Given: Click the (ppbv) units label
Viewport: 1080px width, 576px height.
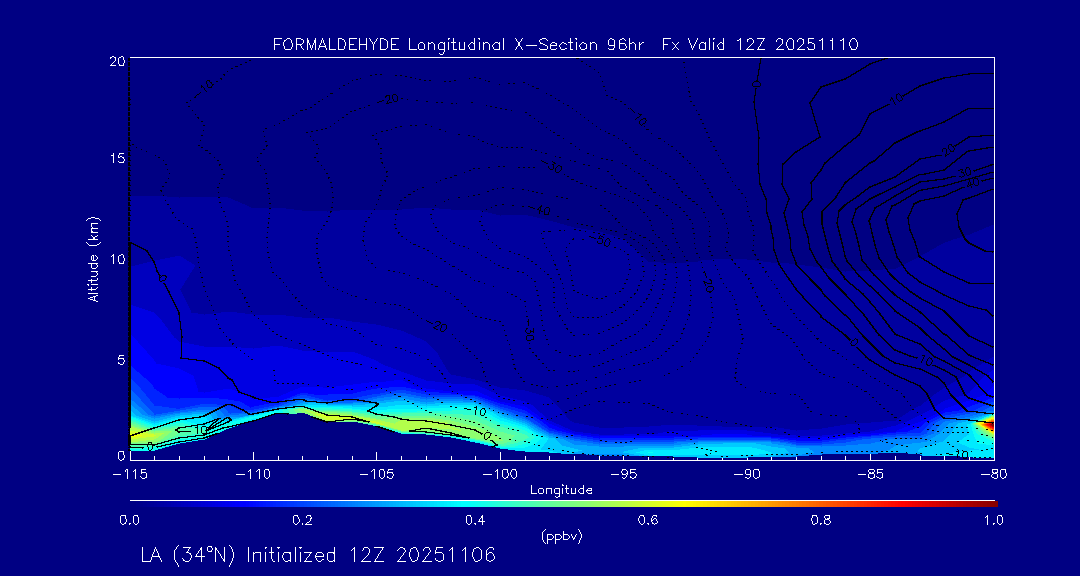Looking at the screenshot, I should click(561, 537).
